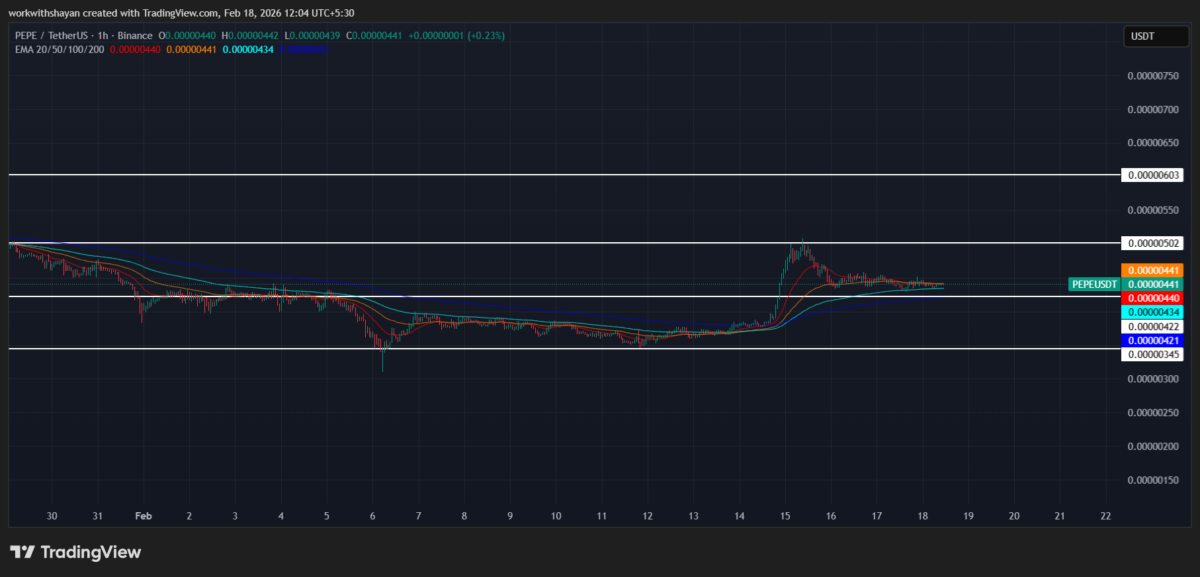Click the blue 0.00000421 EMA price tag
The image size is (1200, 577).
(x=1153, y=340)
